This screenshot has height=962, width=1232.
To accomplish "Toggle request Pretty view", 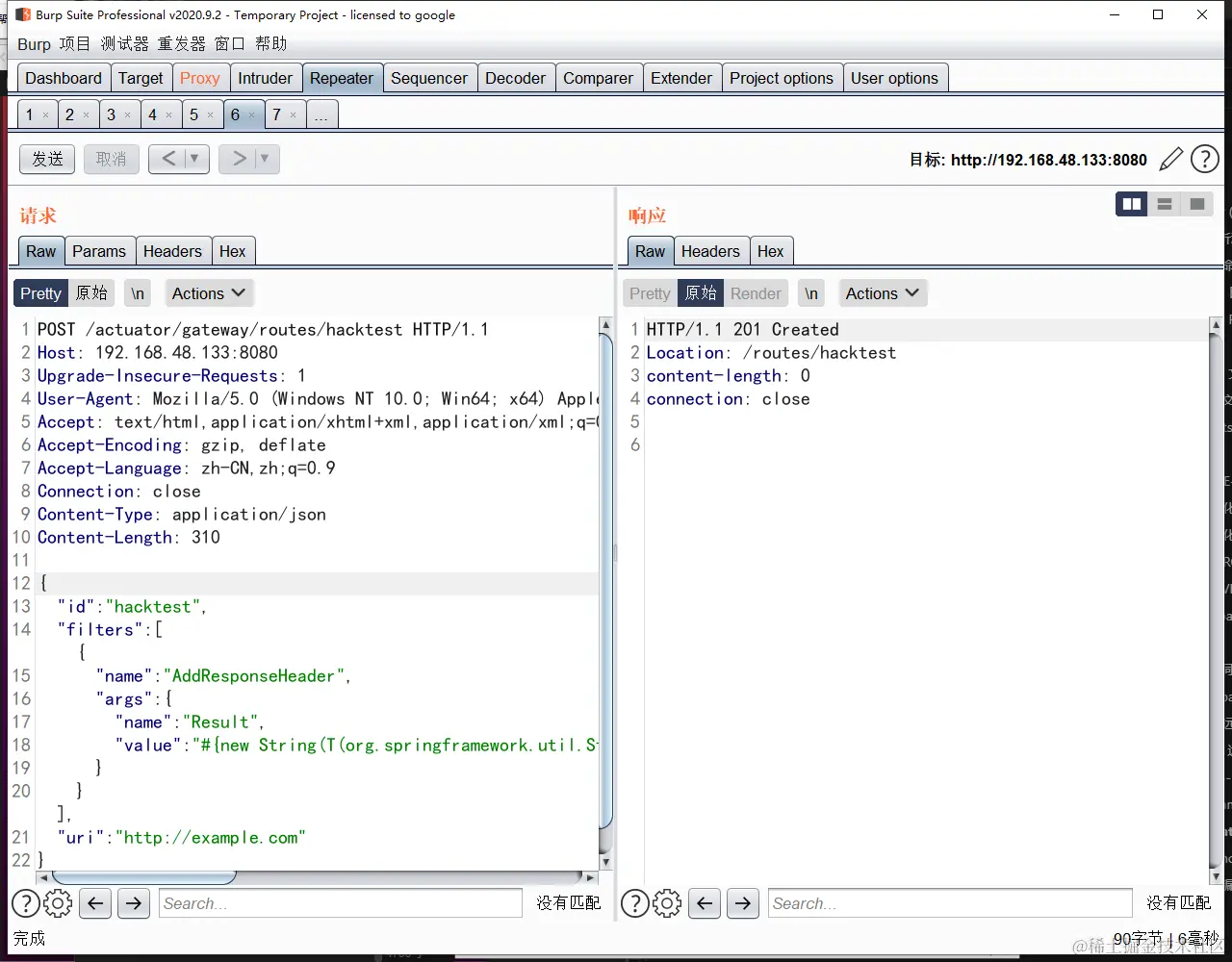I will 40,293.
